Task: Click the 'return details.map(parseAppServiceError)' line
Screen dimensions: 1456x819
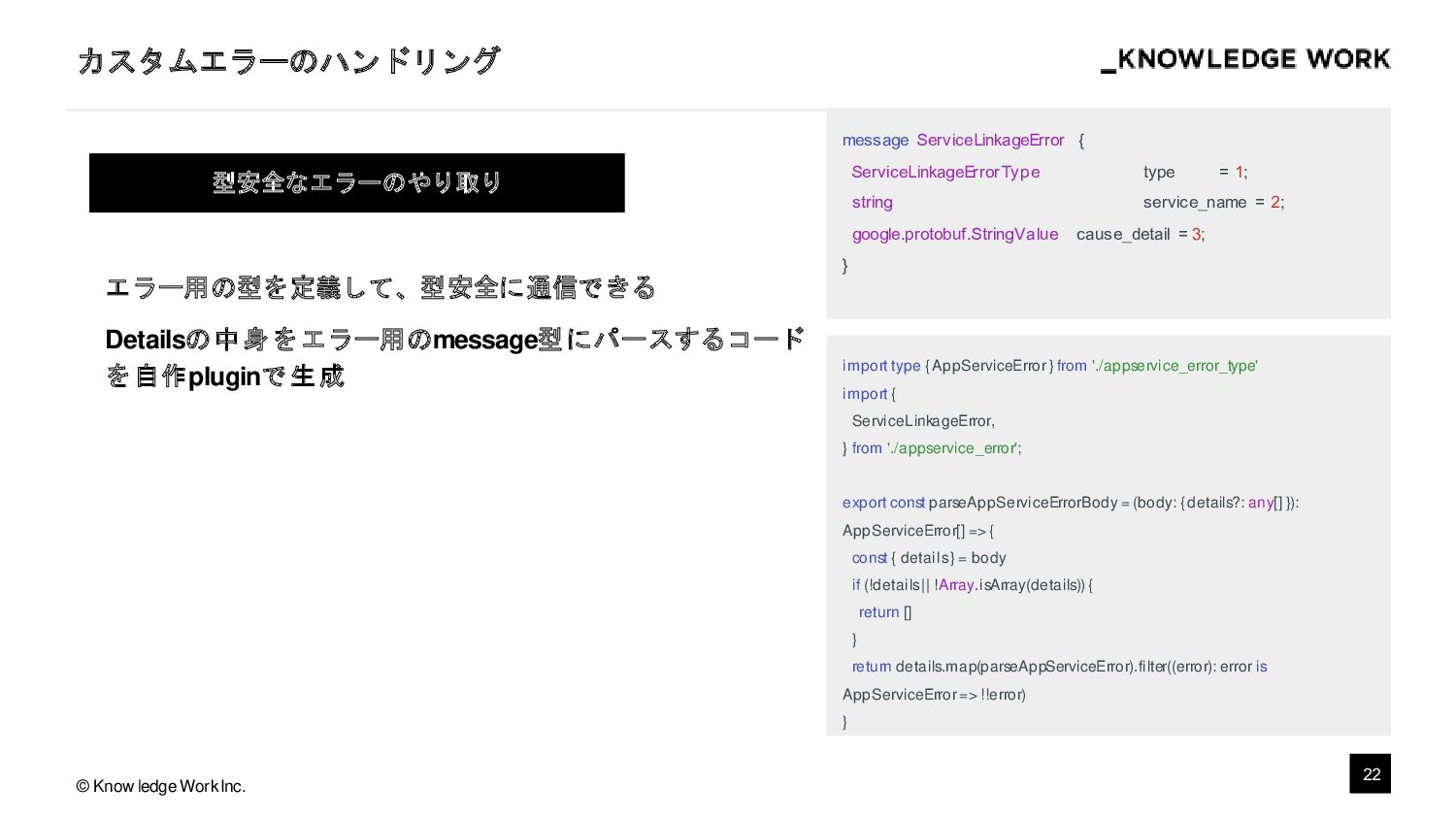Action: click(1059, 667)
